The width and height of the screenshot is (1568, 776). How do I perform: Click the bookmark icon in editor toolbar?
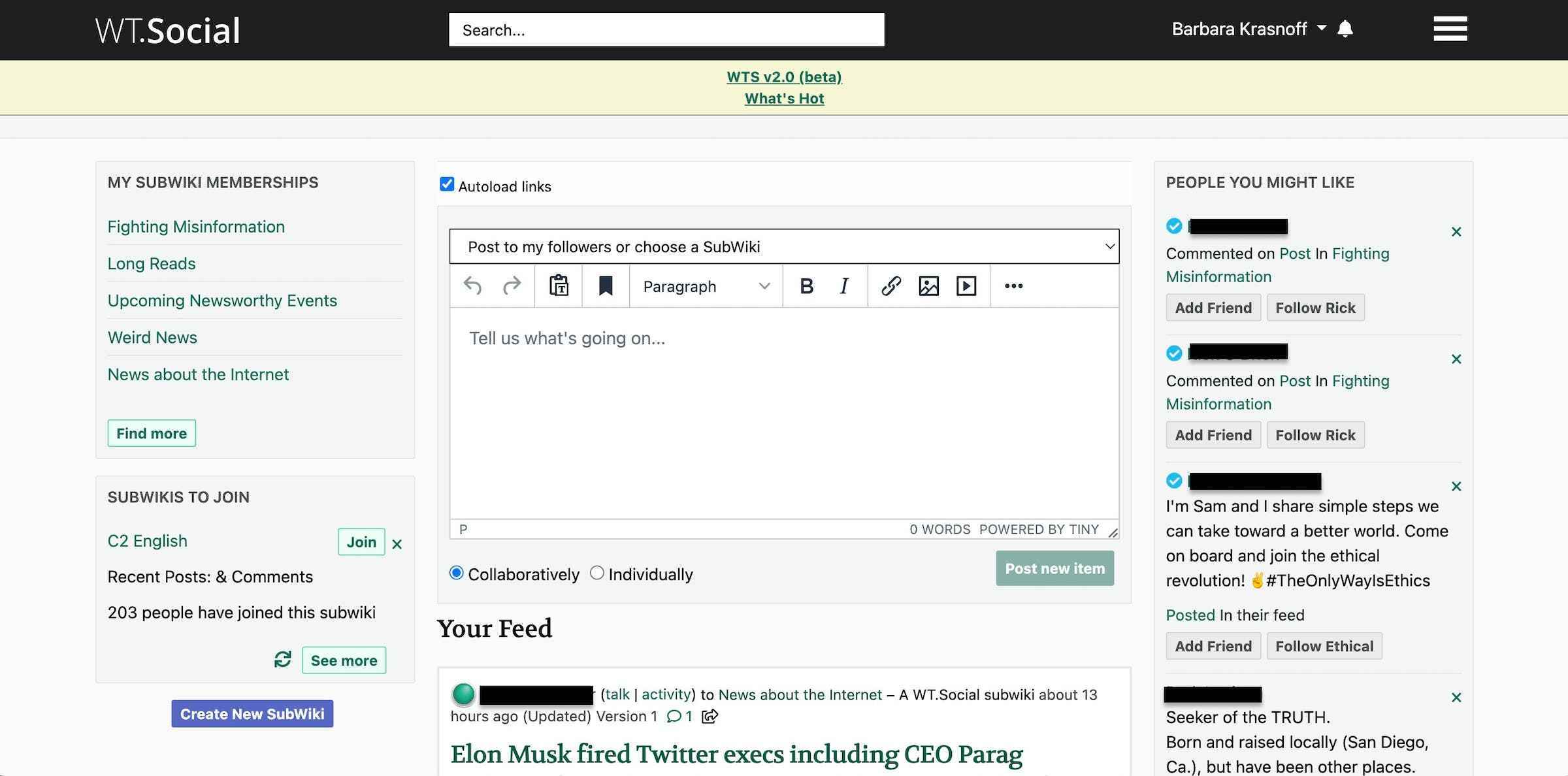(x=606, y=286)
